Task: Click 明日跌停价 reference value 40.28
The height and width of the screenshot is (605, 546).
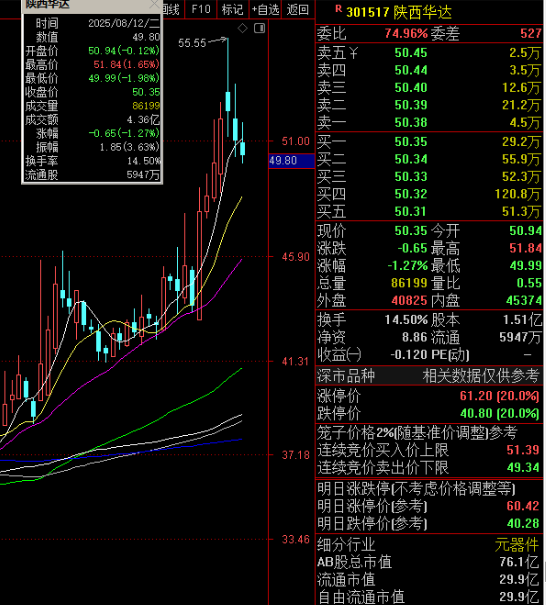Action: pos(523,524)
